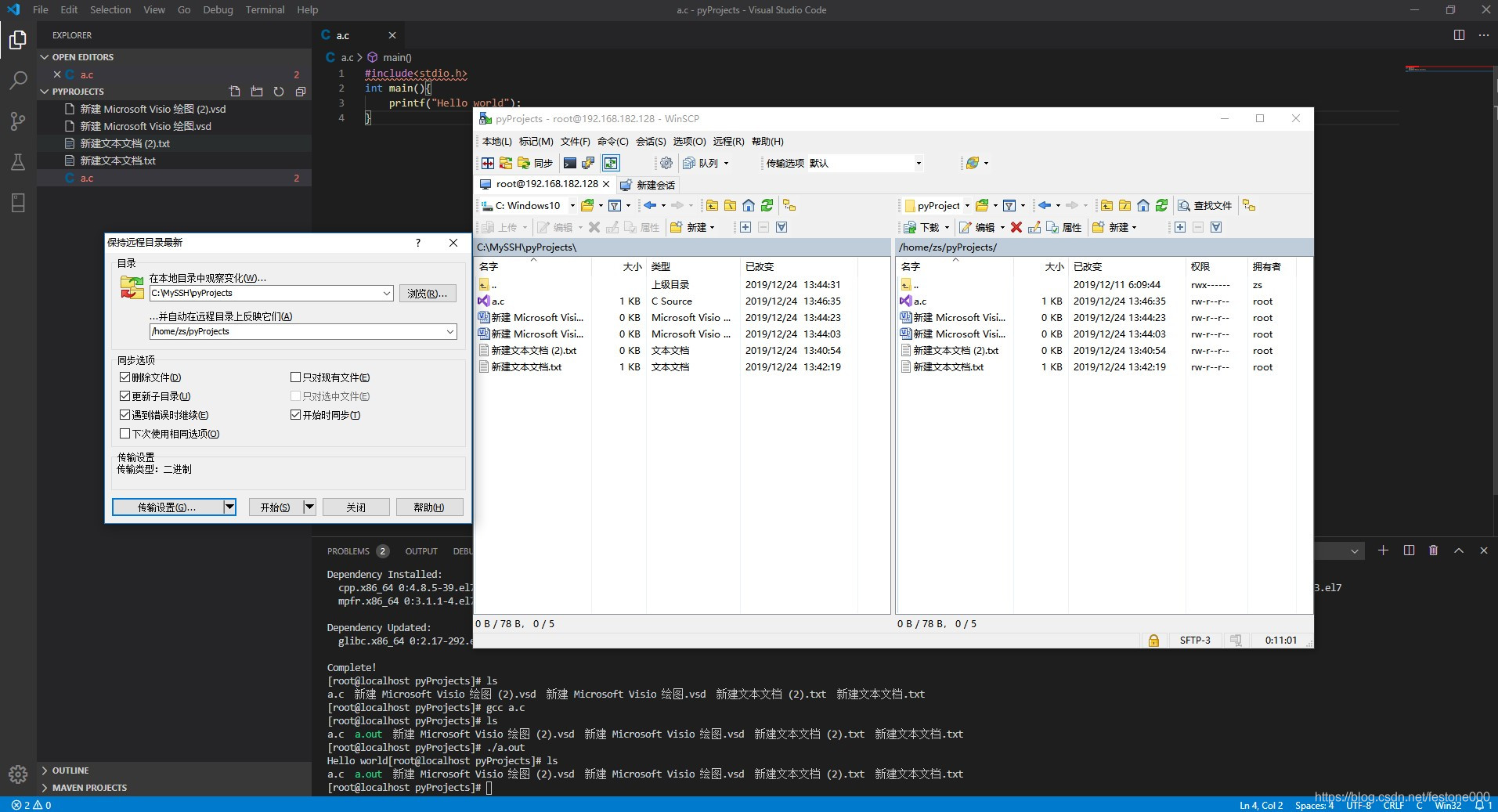Open VS Code Terminal menu
1498x812 pixels.
265,10
